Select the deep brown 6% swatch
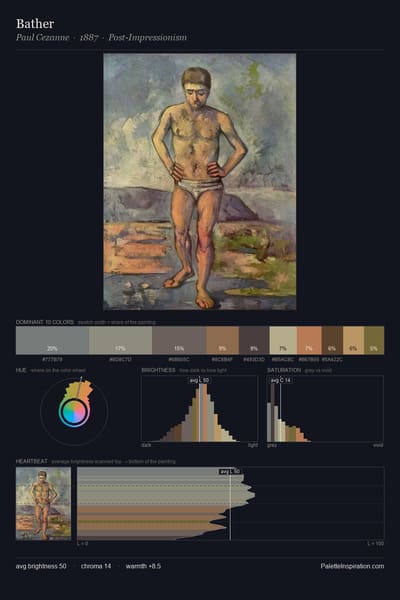The width and height of the screenshot is (400, 600). (332, 340)
